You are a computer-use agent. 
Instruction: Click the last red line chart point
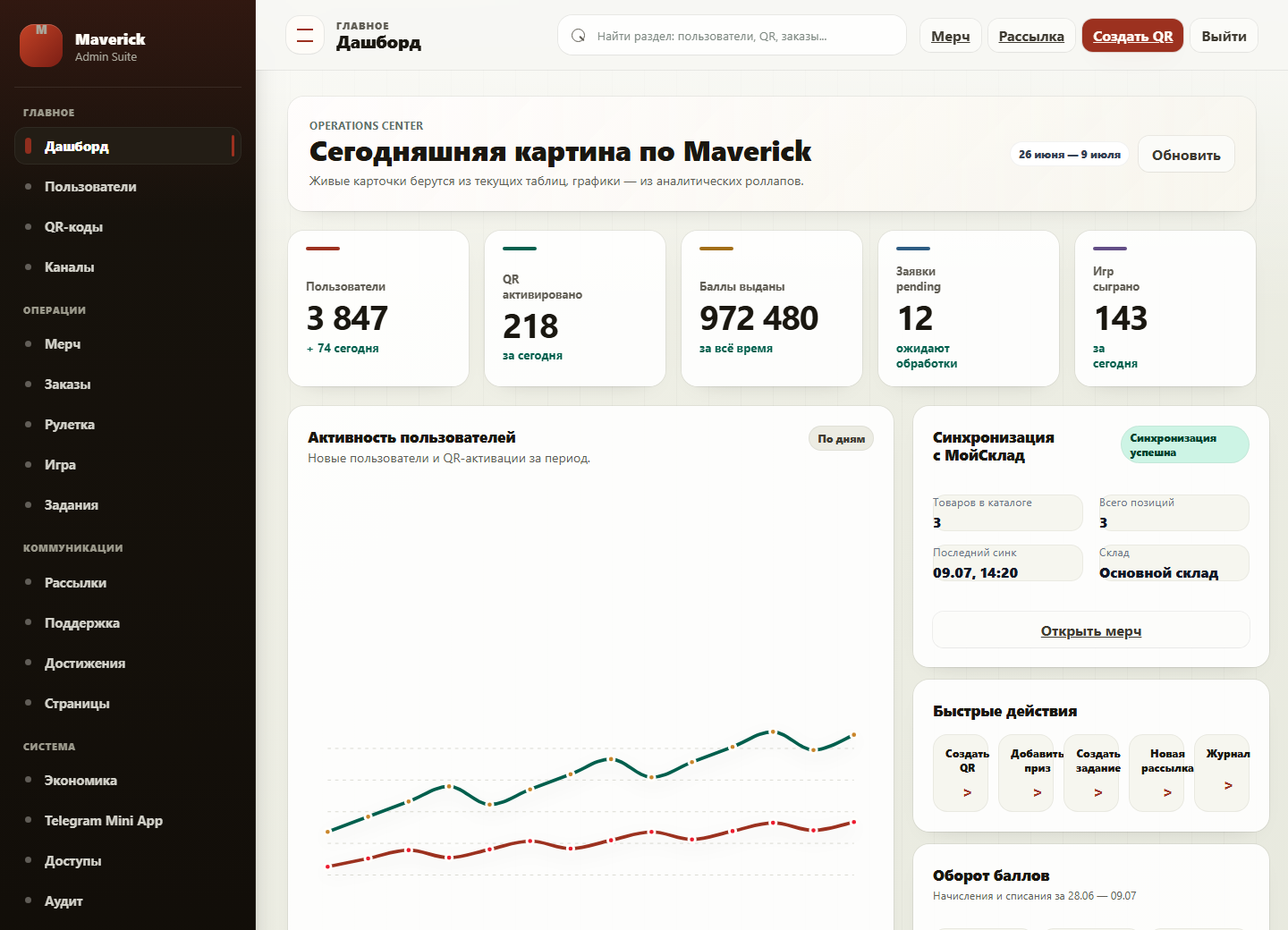click(x=853, y=822)
